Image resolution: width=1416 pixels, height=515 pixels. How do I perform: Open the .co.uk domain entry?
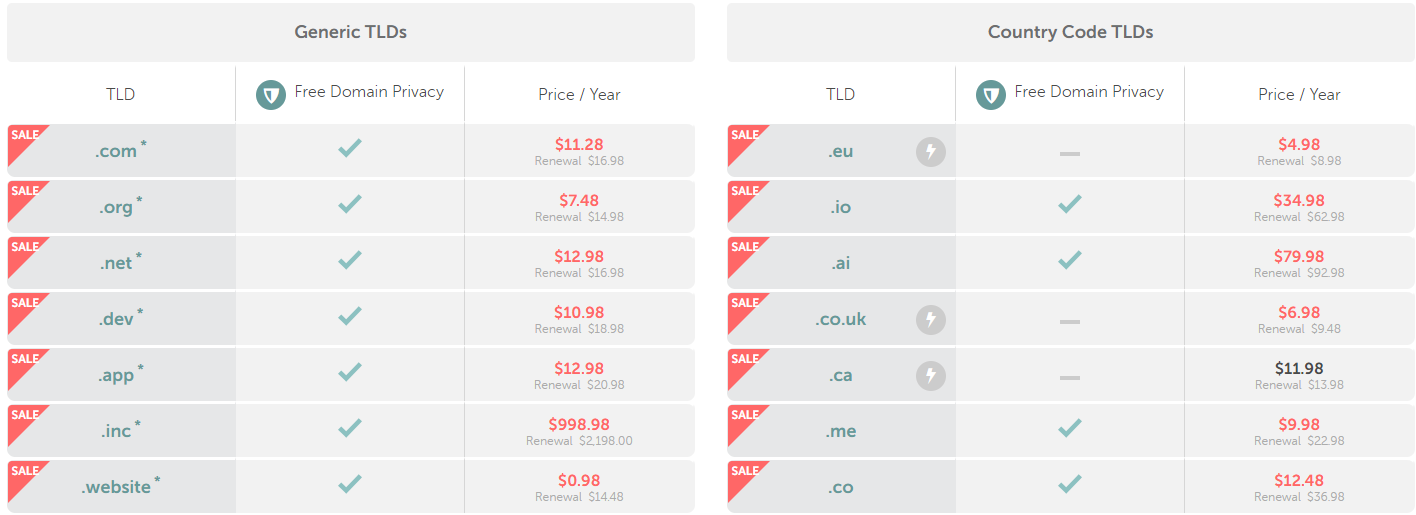[840, 319]
